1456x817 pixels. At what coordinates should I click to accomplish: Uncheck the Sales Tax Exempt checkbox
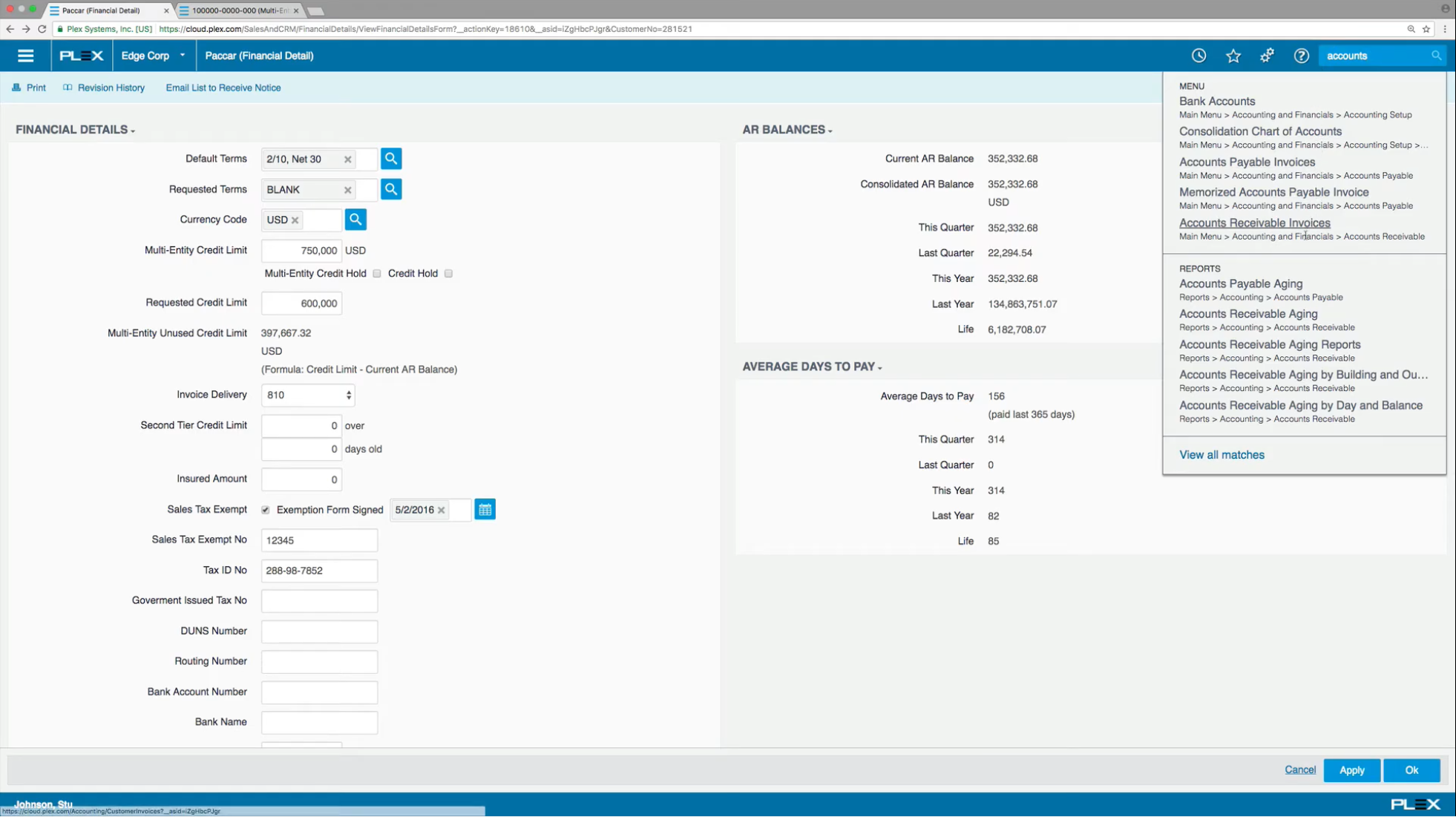click(x=265, y=509)
